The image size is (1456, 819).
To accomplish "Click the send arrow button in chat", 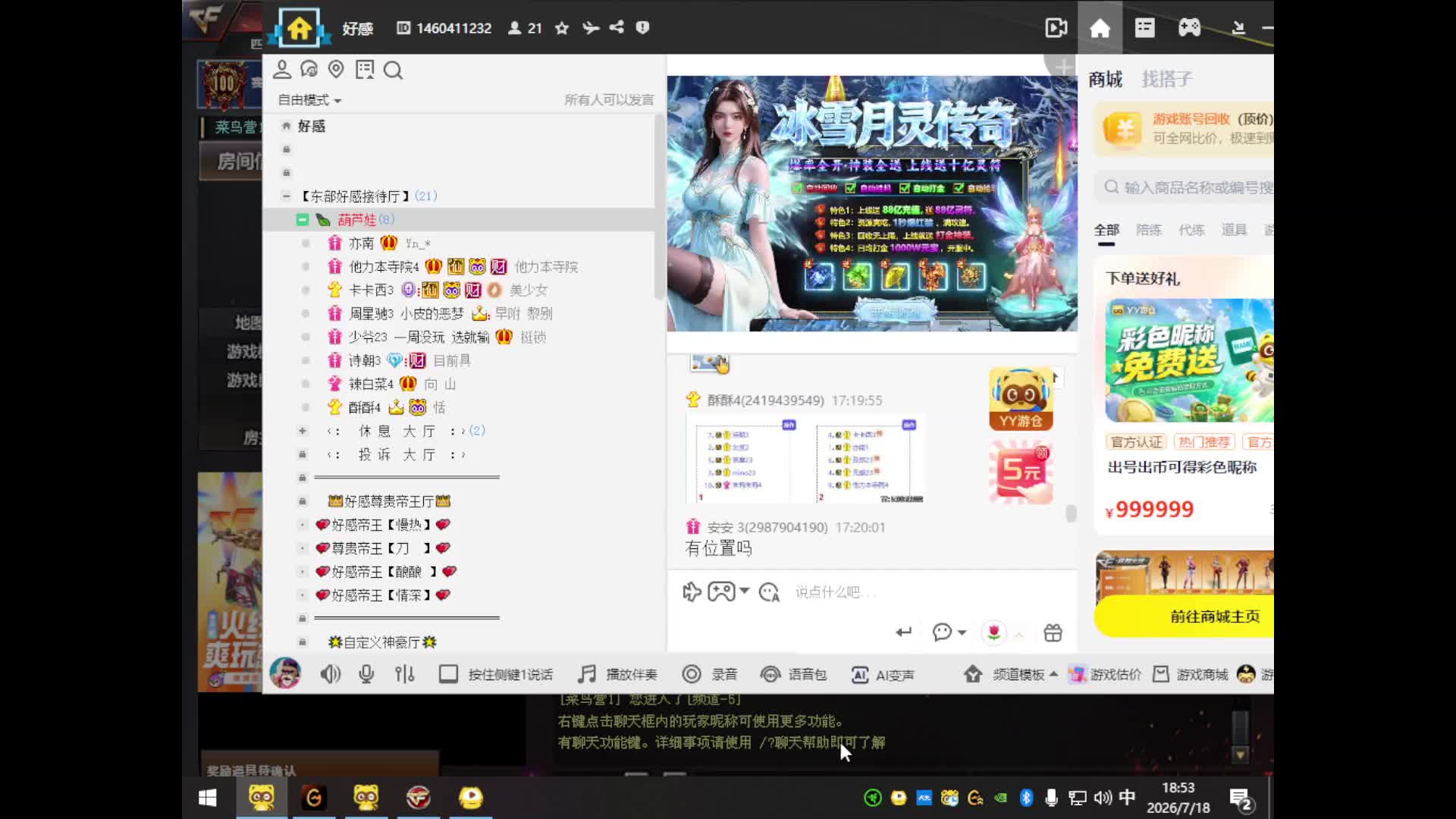I will coord(903,632).
